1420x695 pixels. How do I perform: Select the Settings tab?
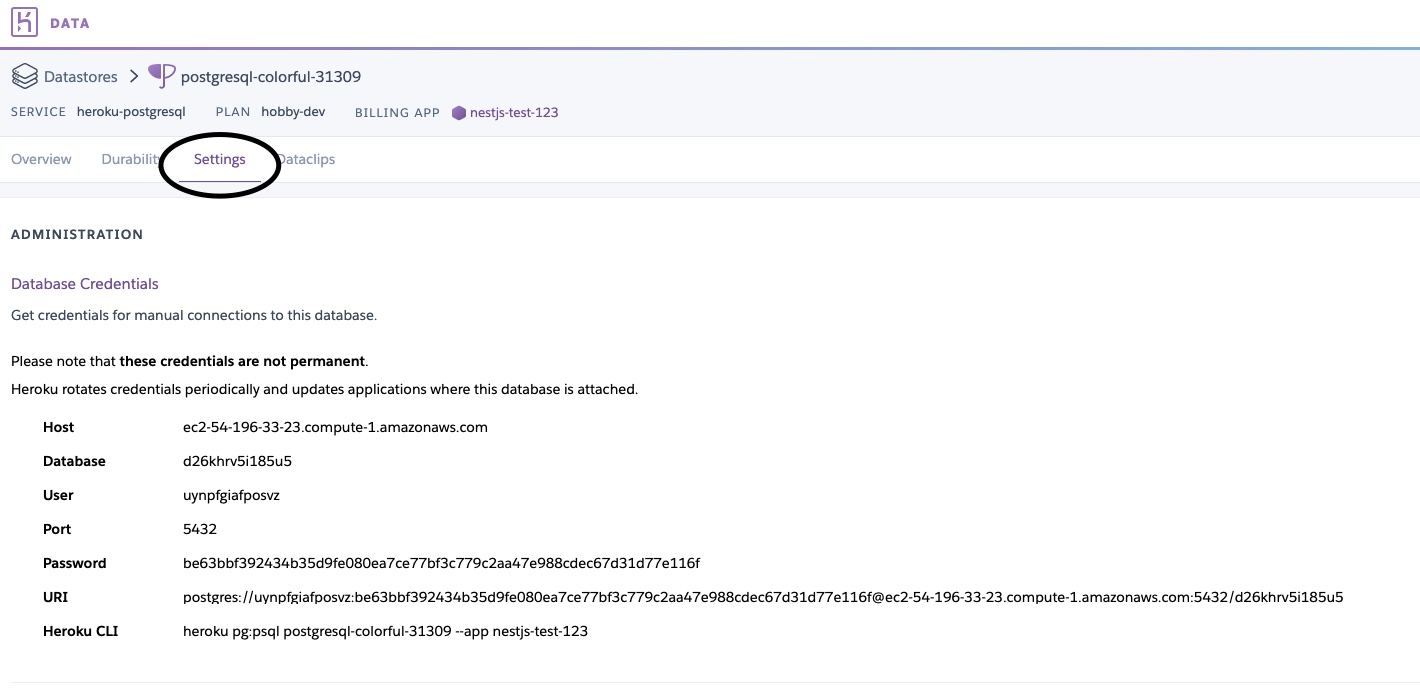point(220,159)
